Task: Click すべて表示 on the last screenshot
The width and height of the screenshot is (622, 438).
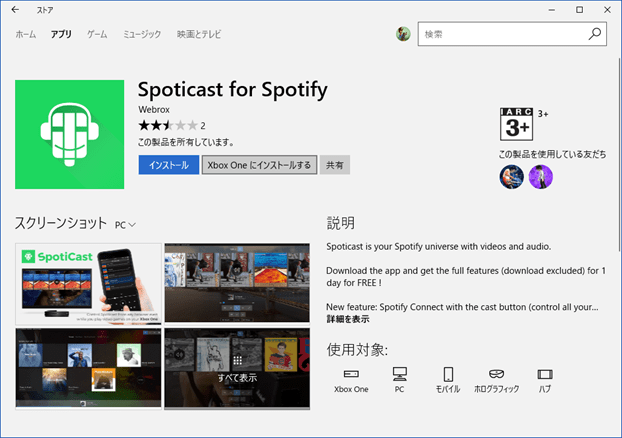Action: coord(237,369)
